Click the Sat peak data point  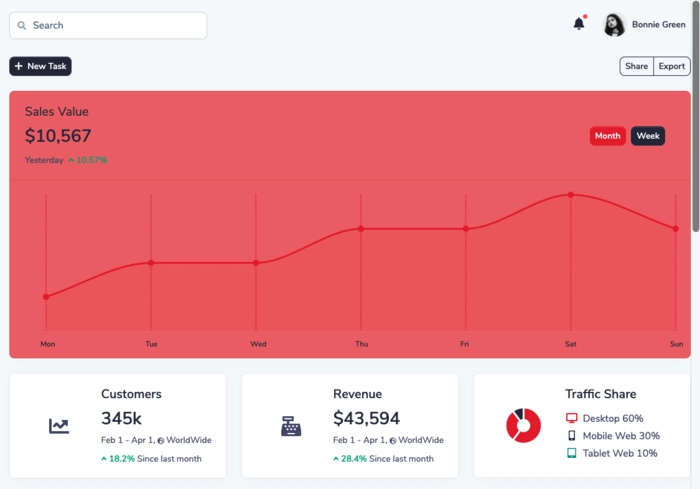tap(571, 195)
